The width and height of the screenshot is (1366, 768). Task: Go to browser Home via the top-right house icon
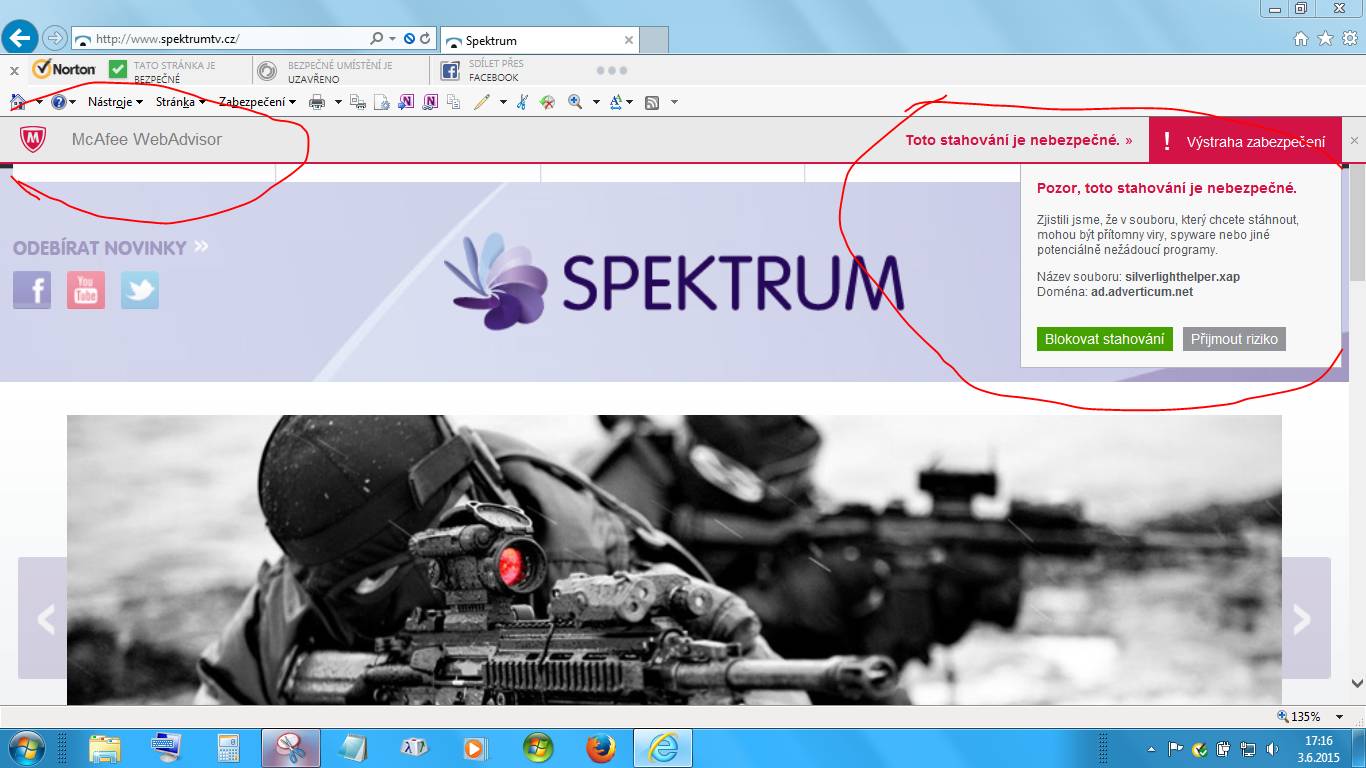pyautogui.click(x=1301, y=38)
